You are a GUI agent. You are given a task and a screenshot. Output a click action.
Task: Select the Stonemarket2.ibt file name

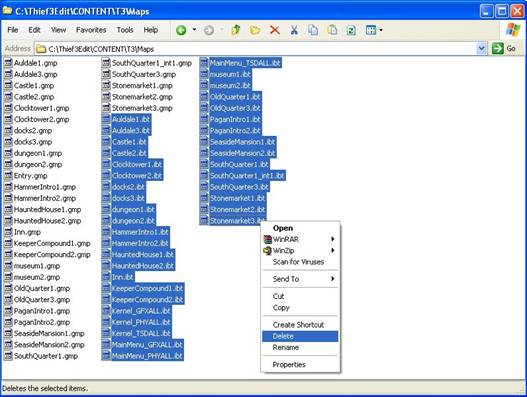pyautogui.click(x=238, y=209)
